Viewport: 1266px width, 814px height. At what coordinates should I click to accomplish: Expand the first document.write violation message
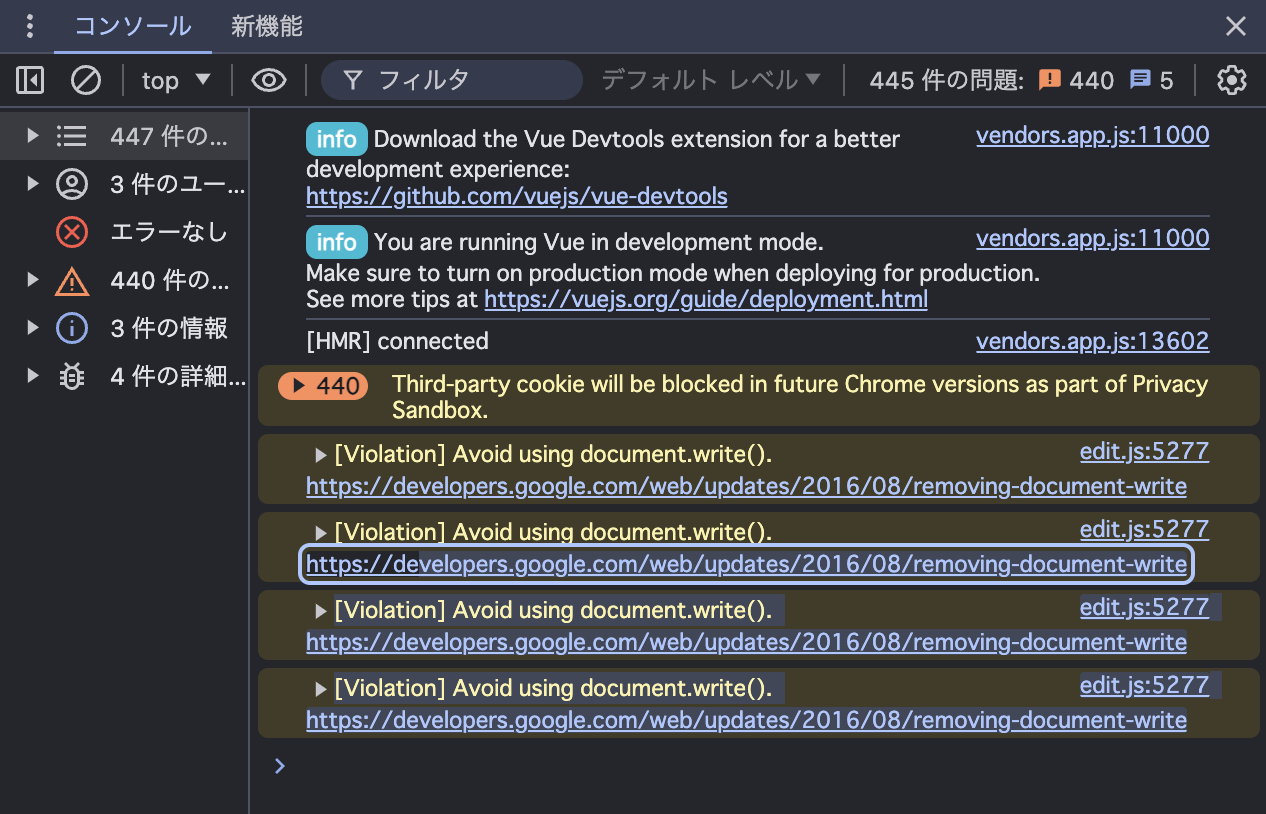tap(320, 454)
